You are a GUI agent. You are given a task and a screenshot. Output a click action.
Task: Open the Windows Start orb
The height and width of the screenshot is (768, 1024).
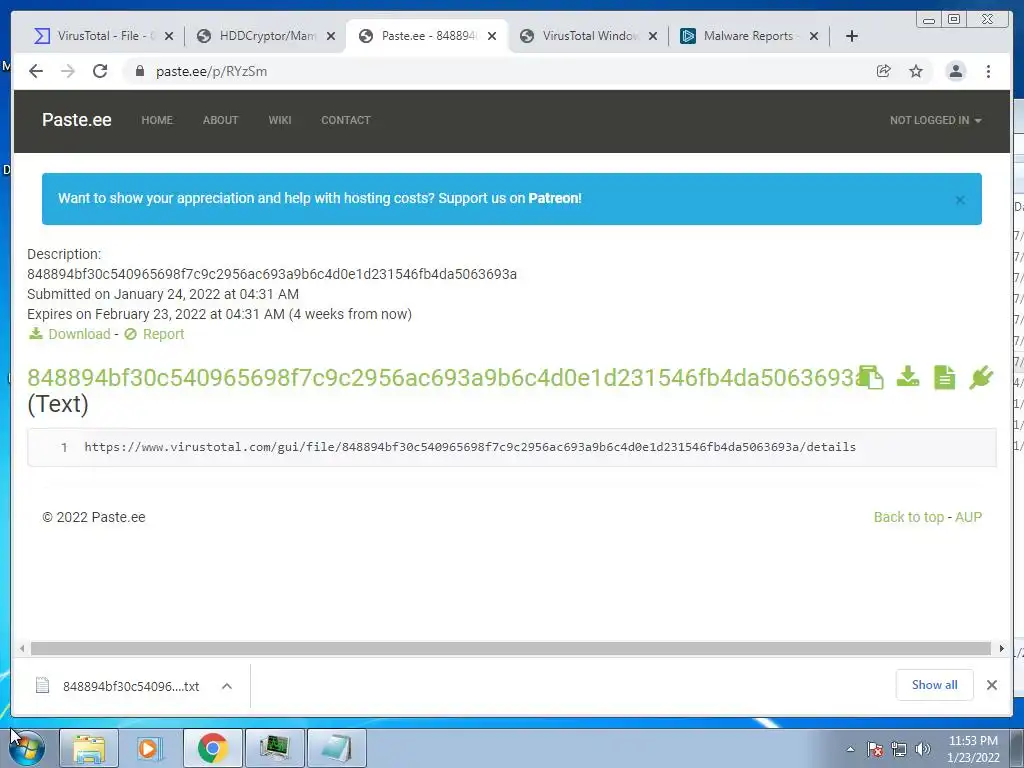(x=26, y=748)
